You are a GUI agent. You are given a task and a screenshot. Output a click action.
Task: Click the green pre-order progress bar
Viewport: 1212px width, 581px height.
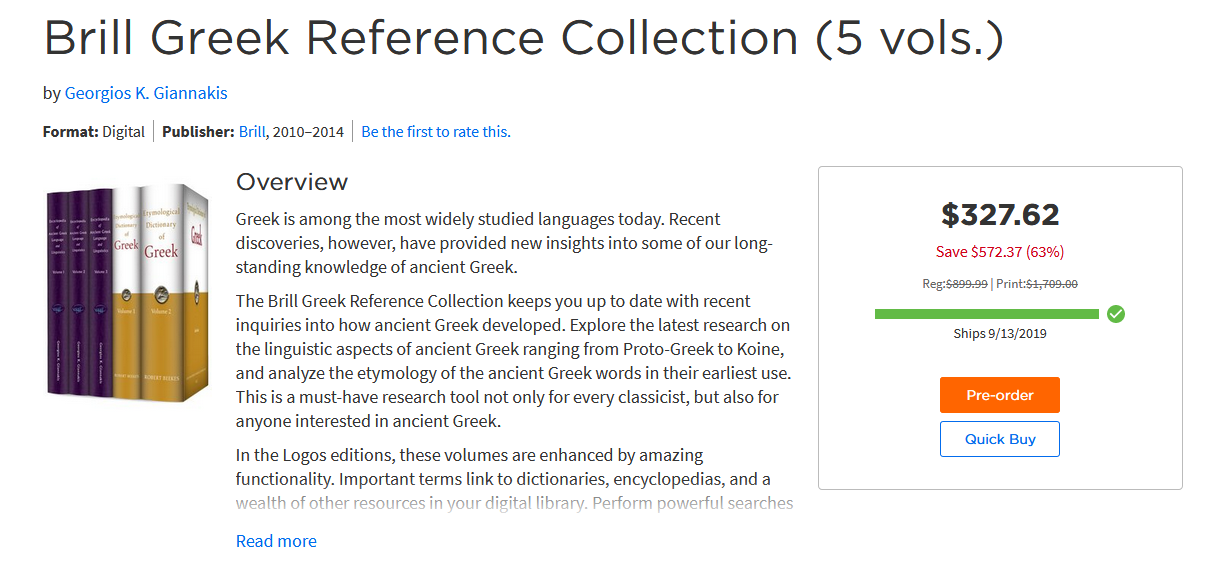coord(986,314)
